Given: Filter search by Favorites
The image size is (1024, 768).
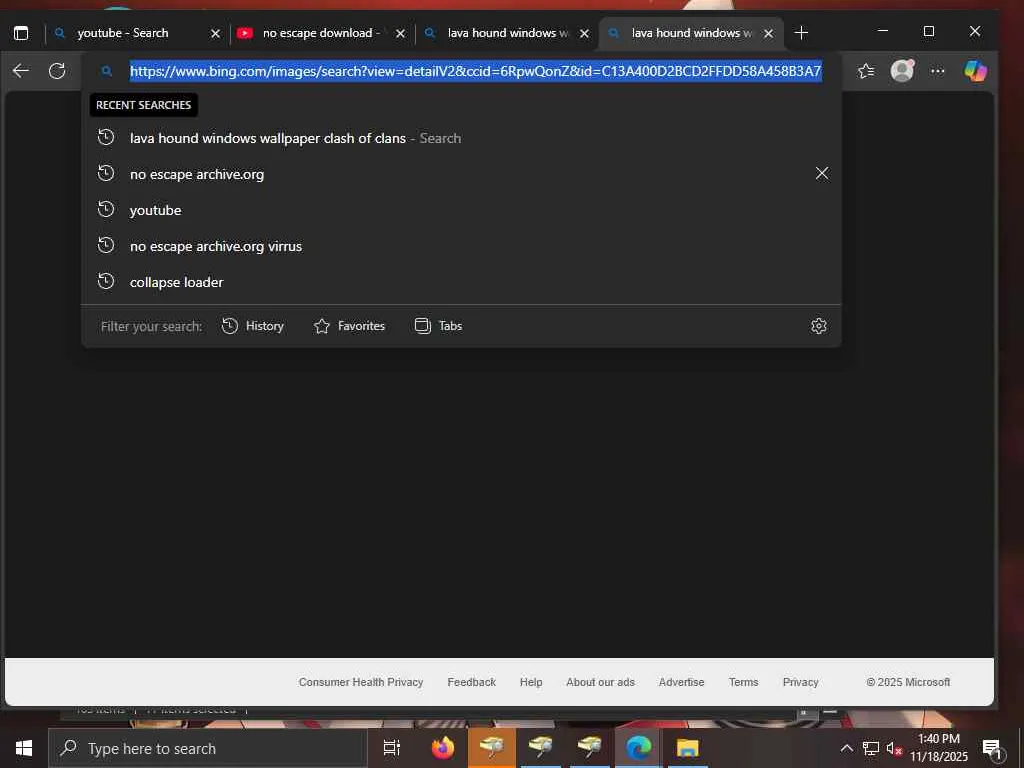Looking at the screenshot, I should (349, 326).
